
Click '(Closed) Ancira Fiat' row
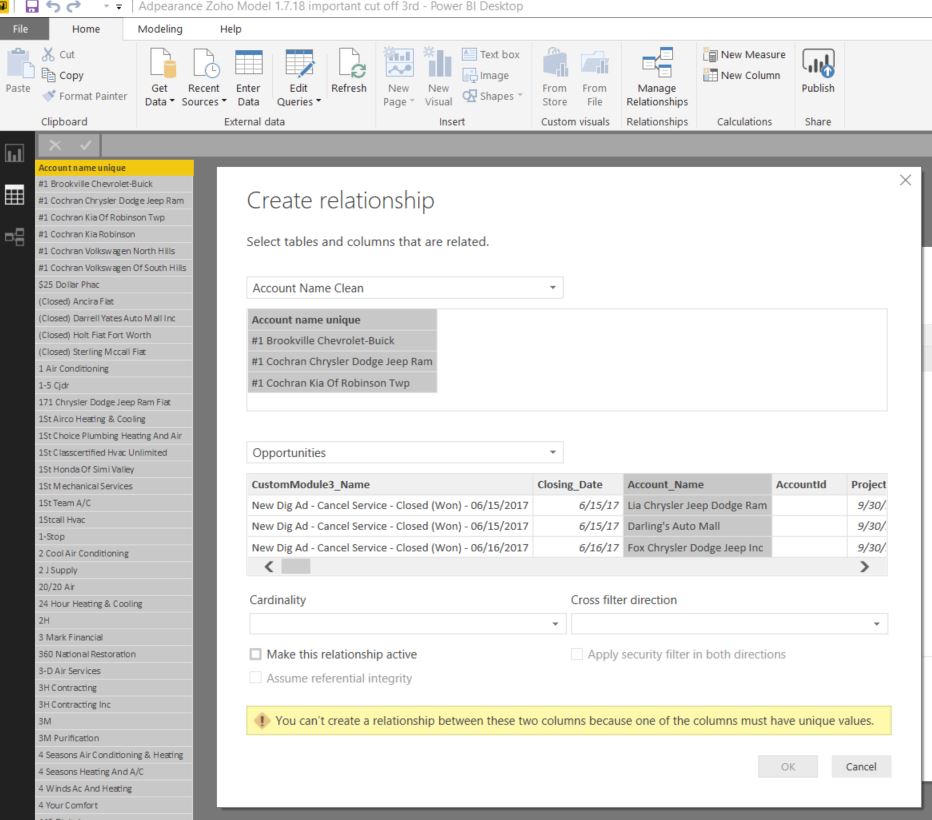point(114,301)
